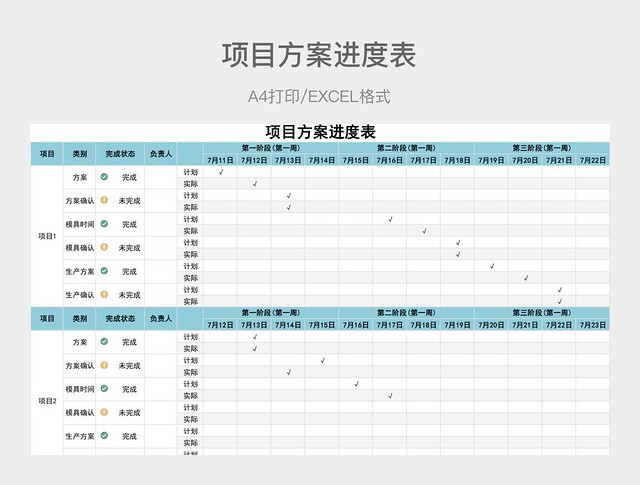Select the 项目2 merged cell
The height and width of the screenshot is (485, 640).
(47, 393)
